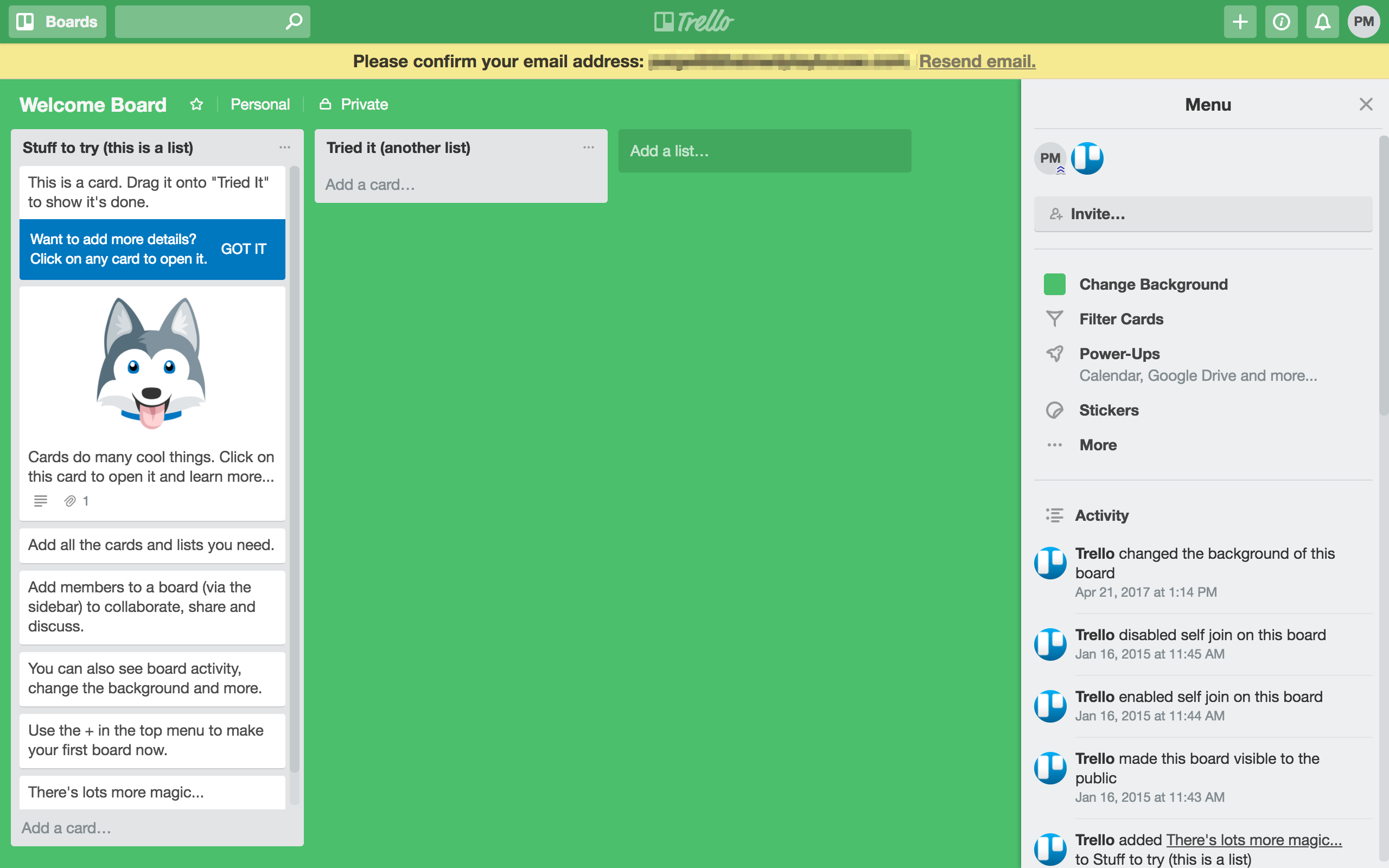
Task: Click Trello avatar beside 'disabled self join'
Action: 1050,644
